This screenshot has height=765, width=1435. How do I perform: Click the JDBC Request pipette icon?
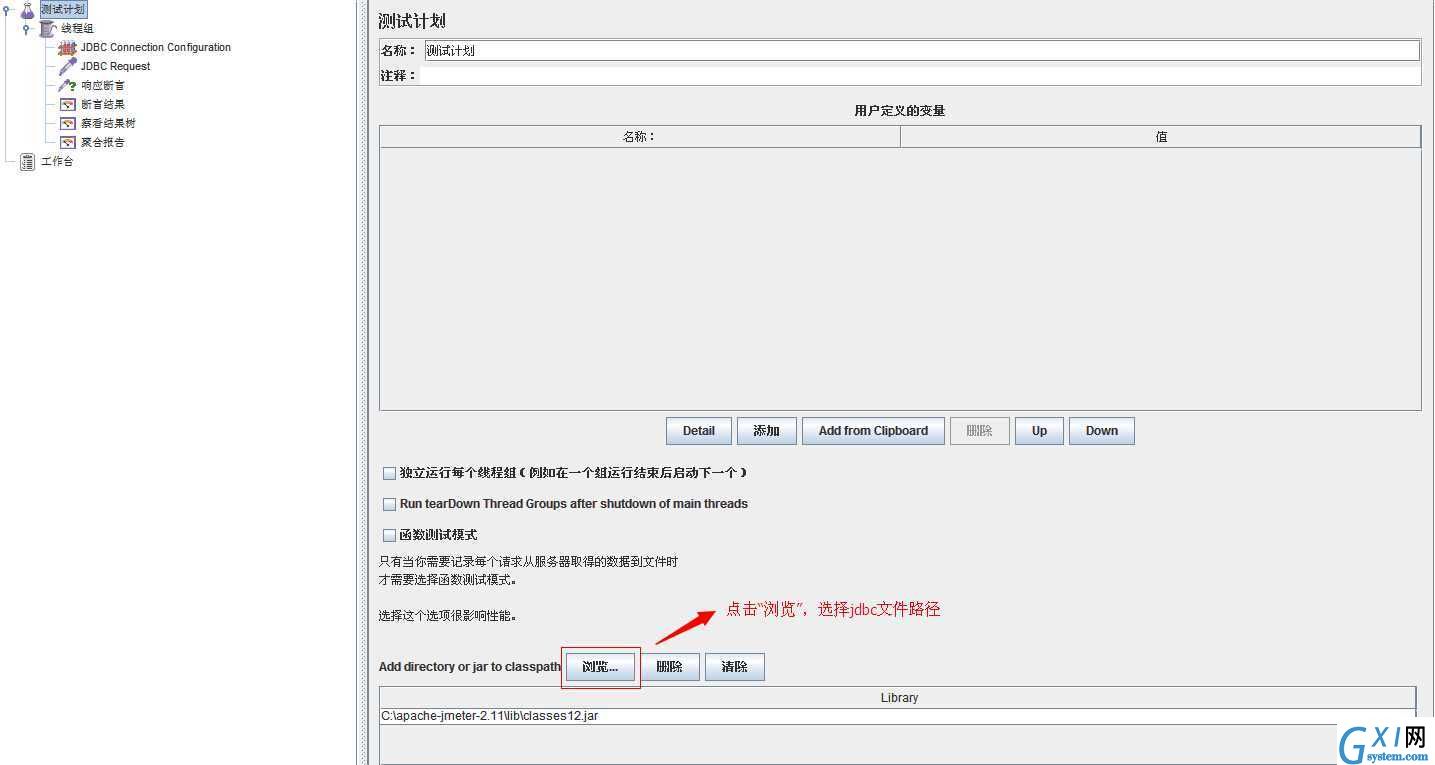click(67, 67)
